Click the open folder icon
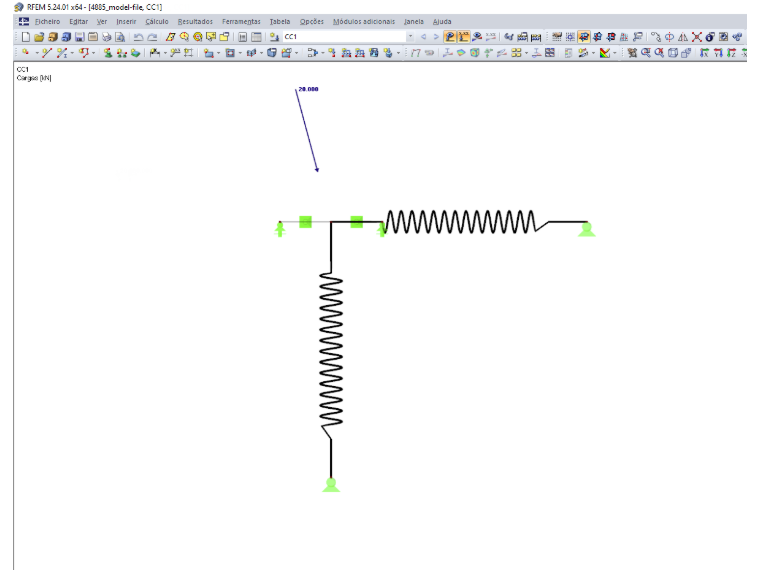This screenshot has height=570, width=760. (39, 37)
